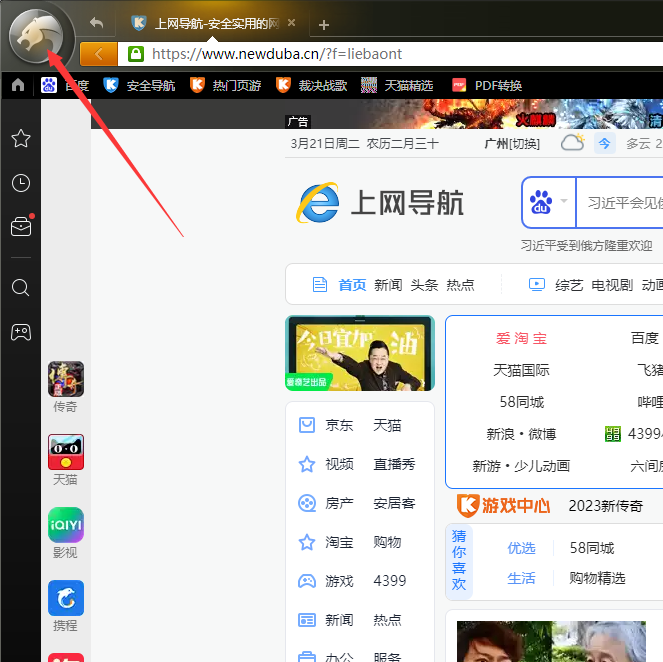Open 直播秀 link

click(x=394, y=464)
